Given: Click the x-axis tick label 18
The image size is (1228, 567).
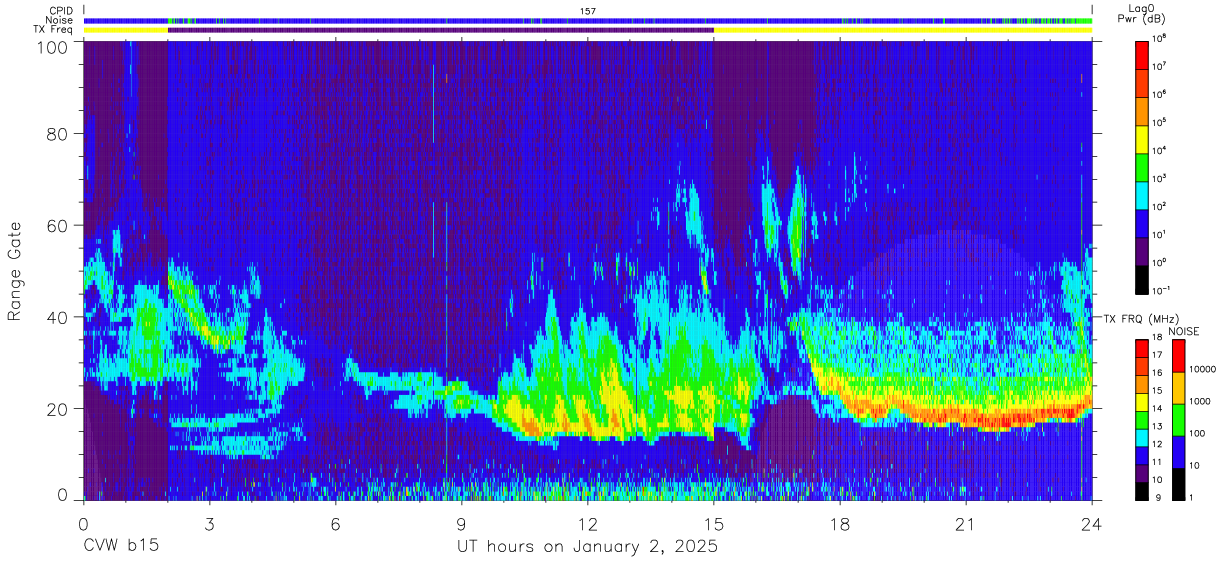Looking at the screenshot, I should point(840,524).
